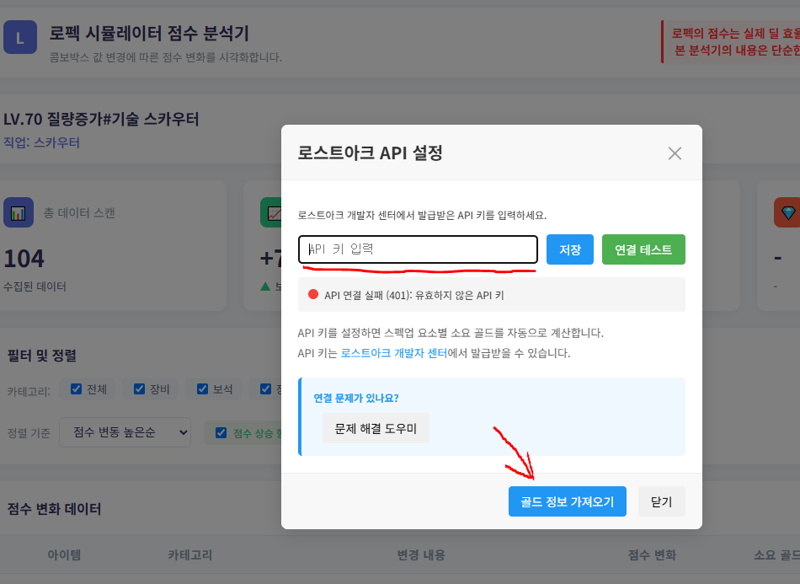Click the 직업: 스카우터 job label
800x584 pixels.
(41, 142)
